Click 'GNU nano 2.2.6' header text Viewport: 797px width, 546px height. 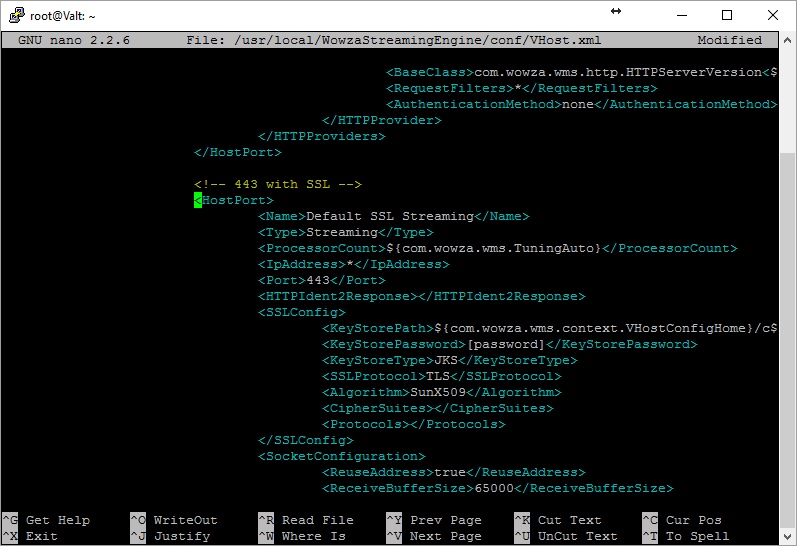coord(74,40)
